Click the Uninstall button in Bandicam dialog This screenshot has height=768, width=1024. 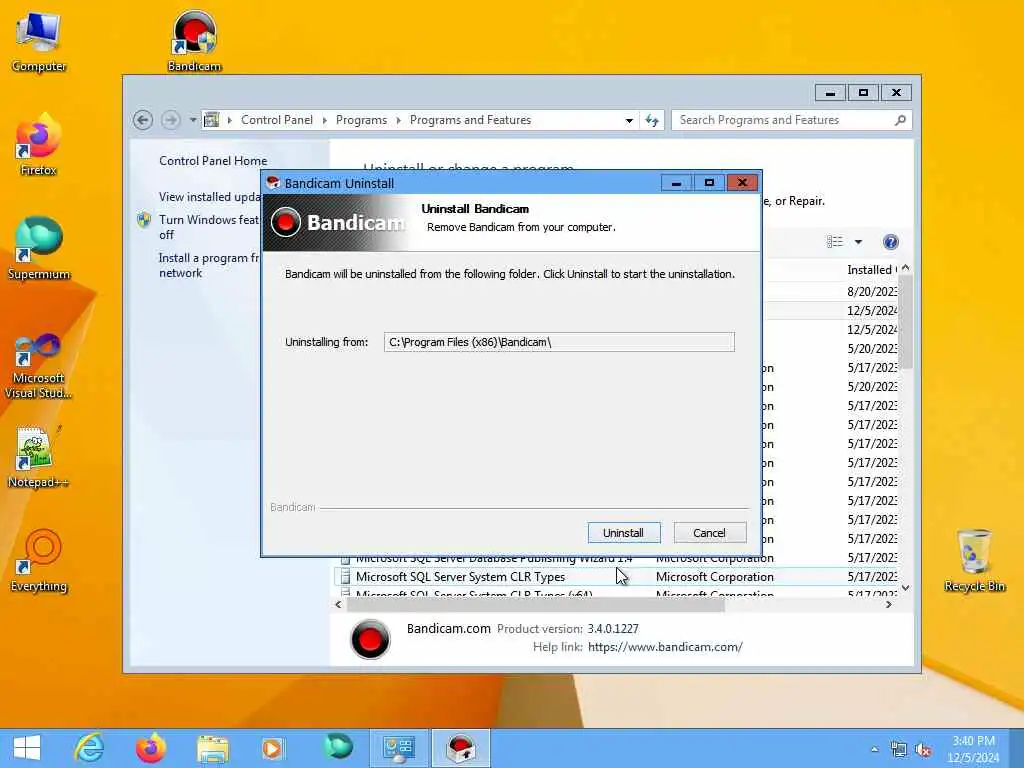point(624,533)
